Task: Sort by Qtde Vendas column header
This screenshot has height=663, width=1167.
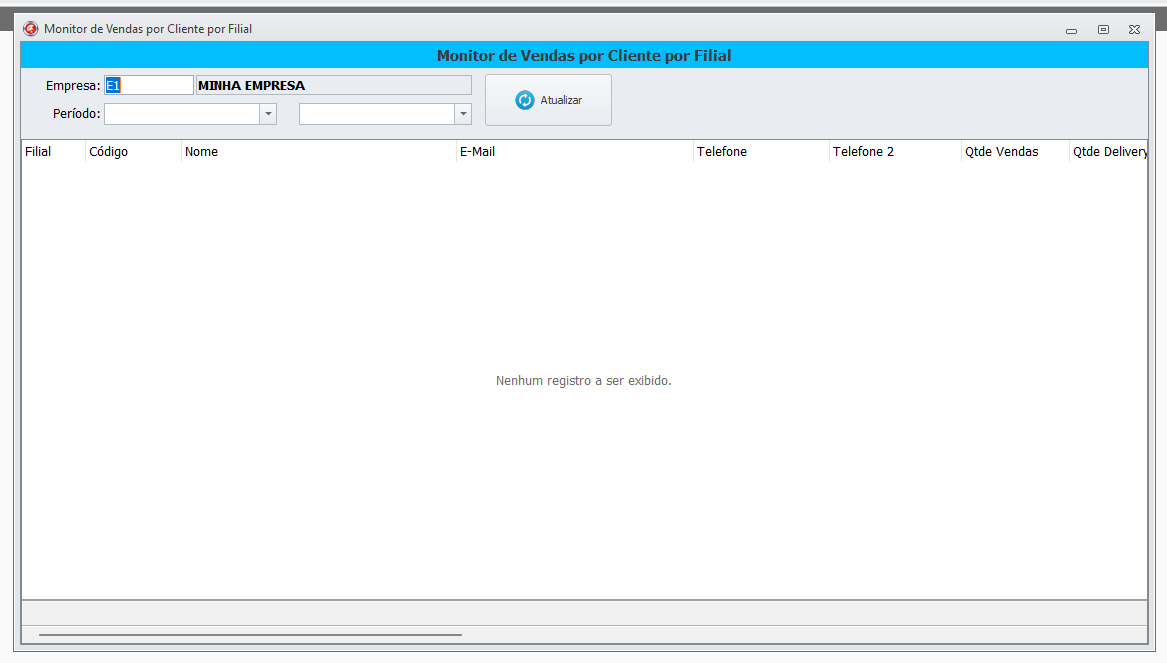Action: tap(1001, 152)
